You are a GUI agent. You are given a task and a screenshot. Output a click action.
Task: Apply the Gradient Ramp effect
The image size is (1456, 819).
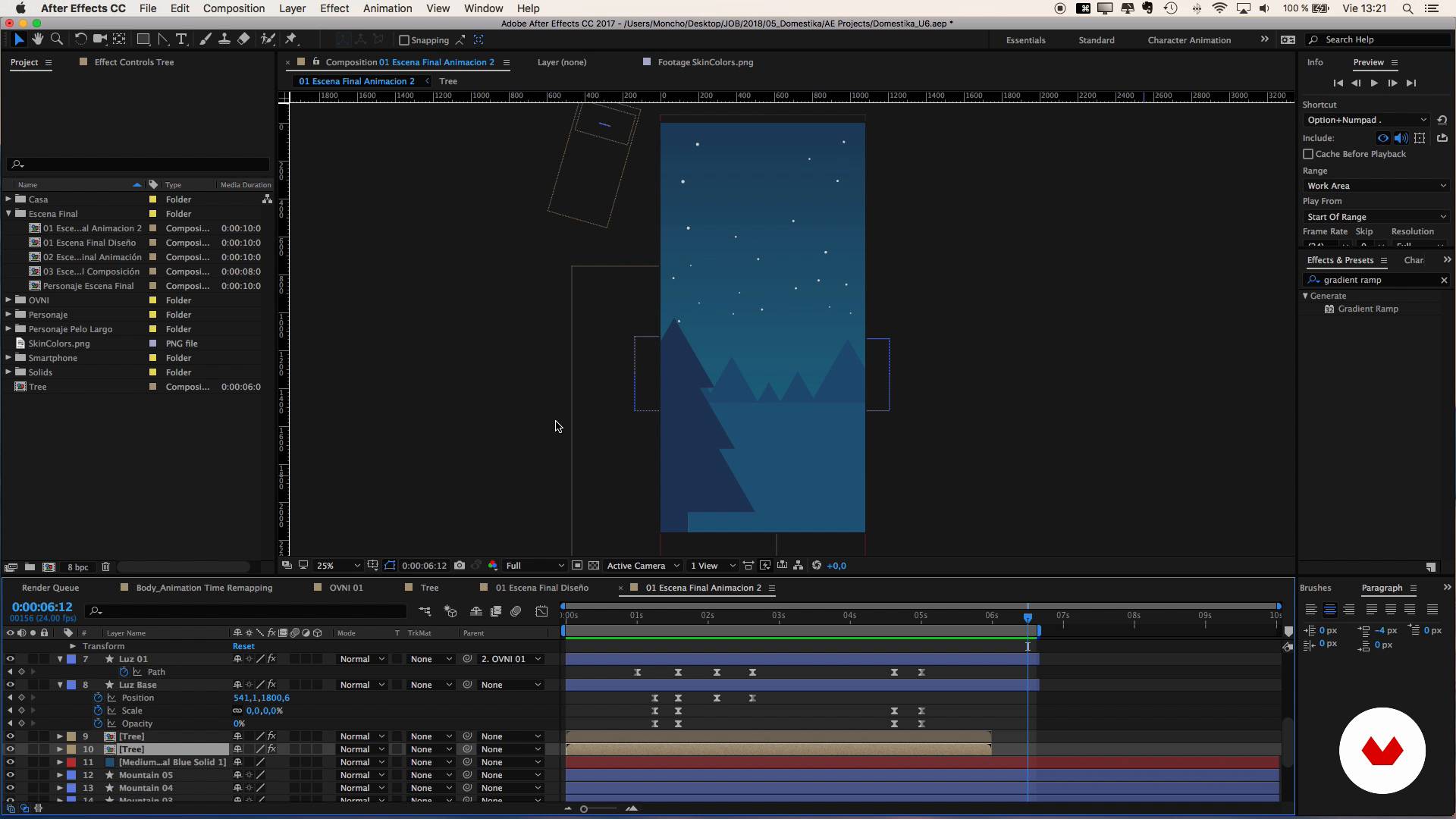(x=1367, y=309)
